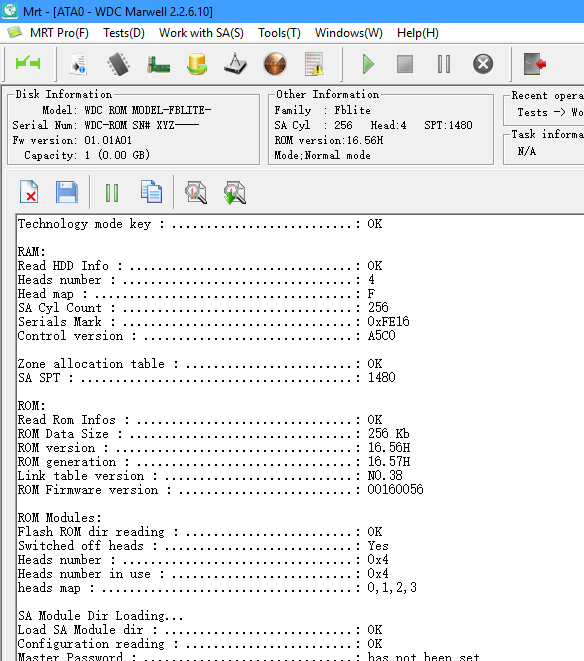Pause the task in main toolbar
Screen dimensions: 584x661
[x=444, y=64]
